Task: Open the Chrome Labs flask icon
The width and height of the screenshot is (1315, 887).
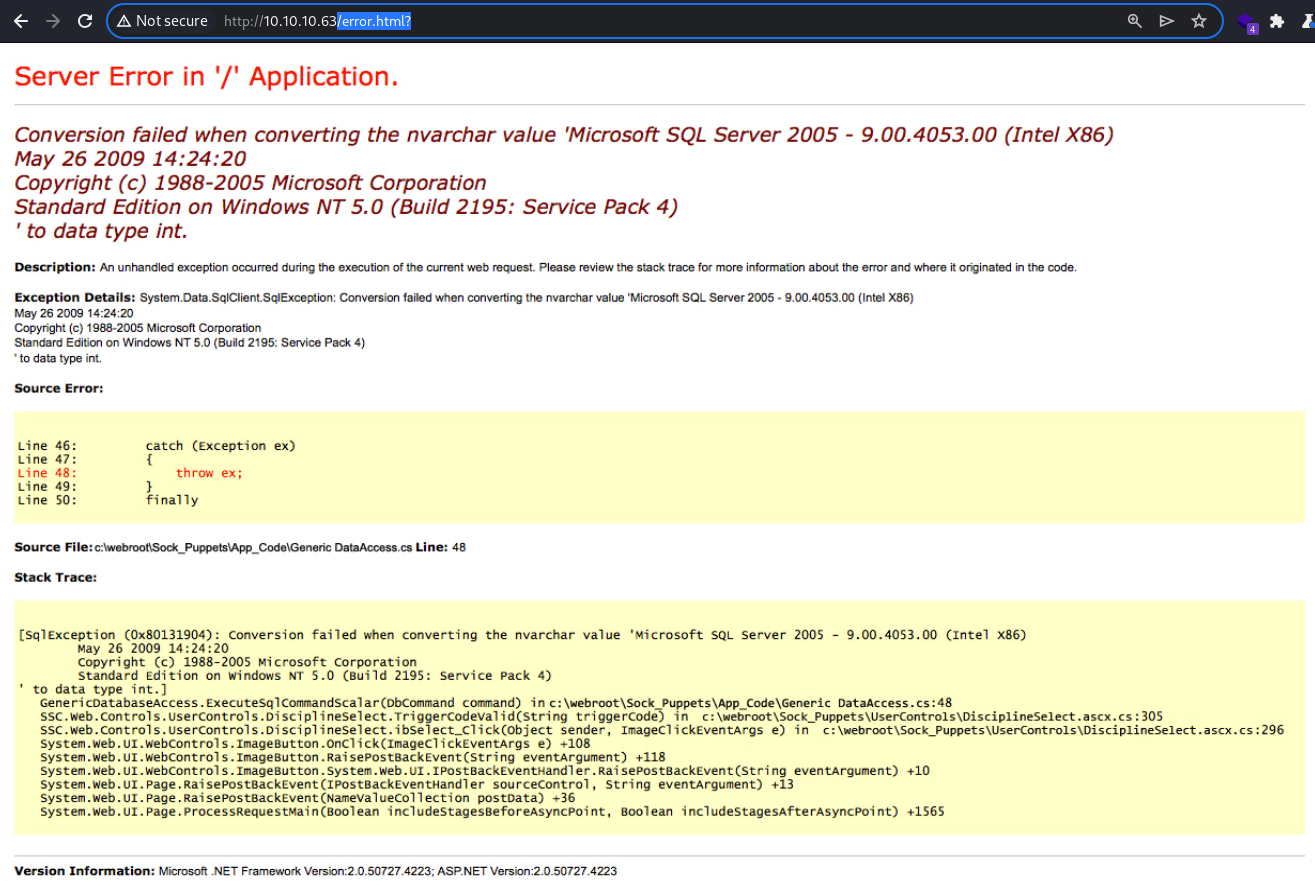Action: 1307,21
